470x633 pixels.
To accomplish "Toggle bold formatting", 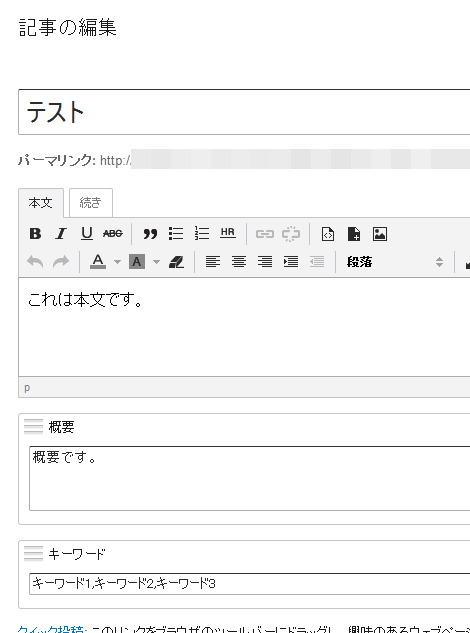I will tap(35, 234).
